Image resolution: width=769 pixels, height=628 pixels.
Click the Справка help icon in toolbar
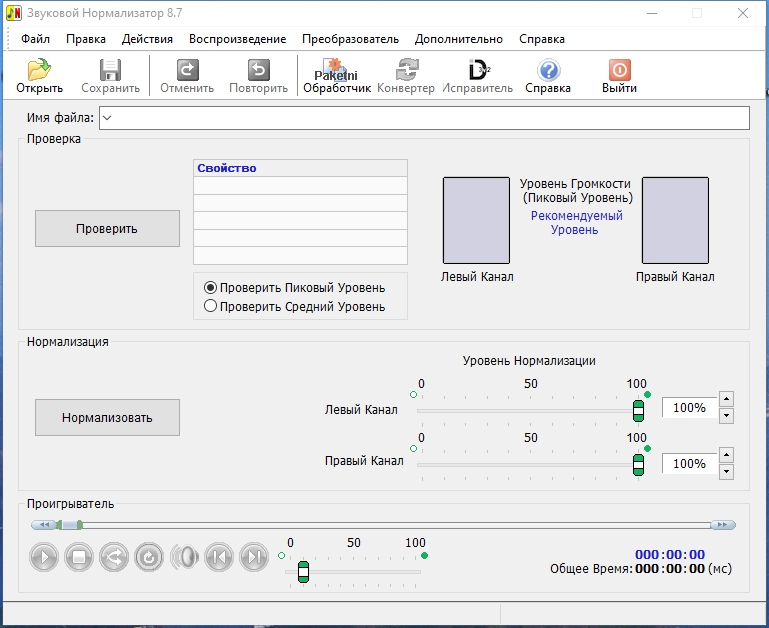coord(548,70)
